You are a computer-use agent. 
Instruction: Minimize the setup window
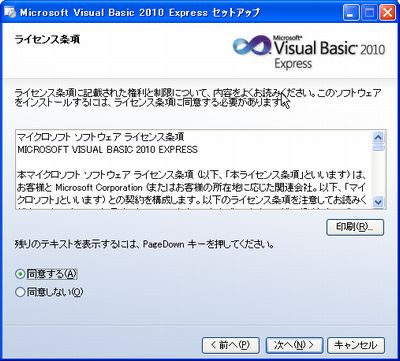351,13
